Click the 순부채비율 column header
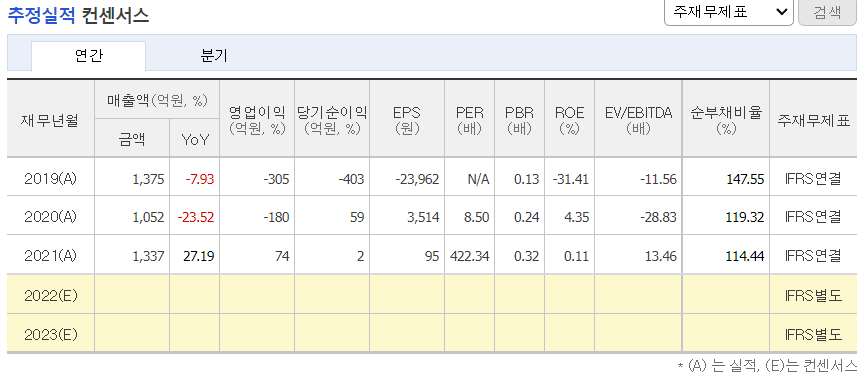This screenshot has width=859, height=380. (726, 120)
